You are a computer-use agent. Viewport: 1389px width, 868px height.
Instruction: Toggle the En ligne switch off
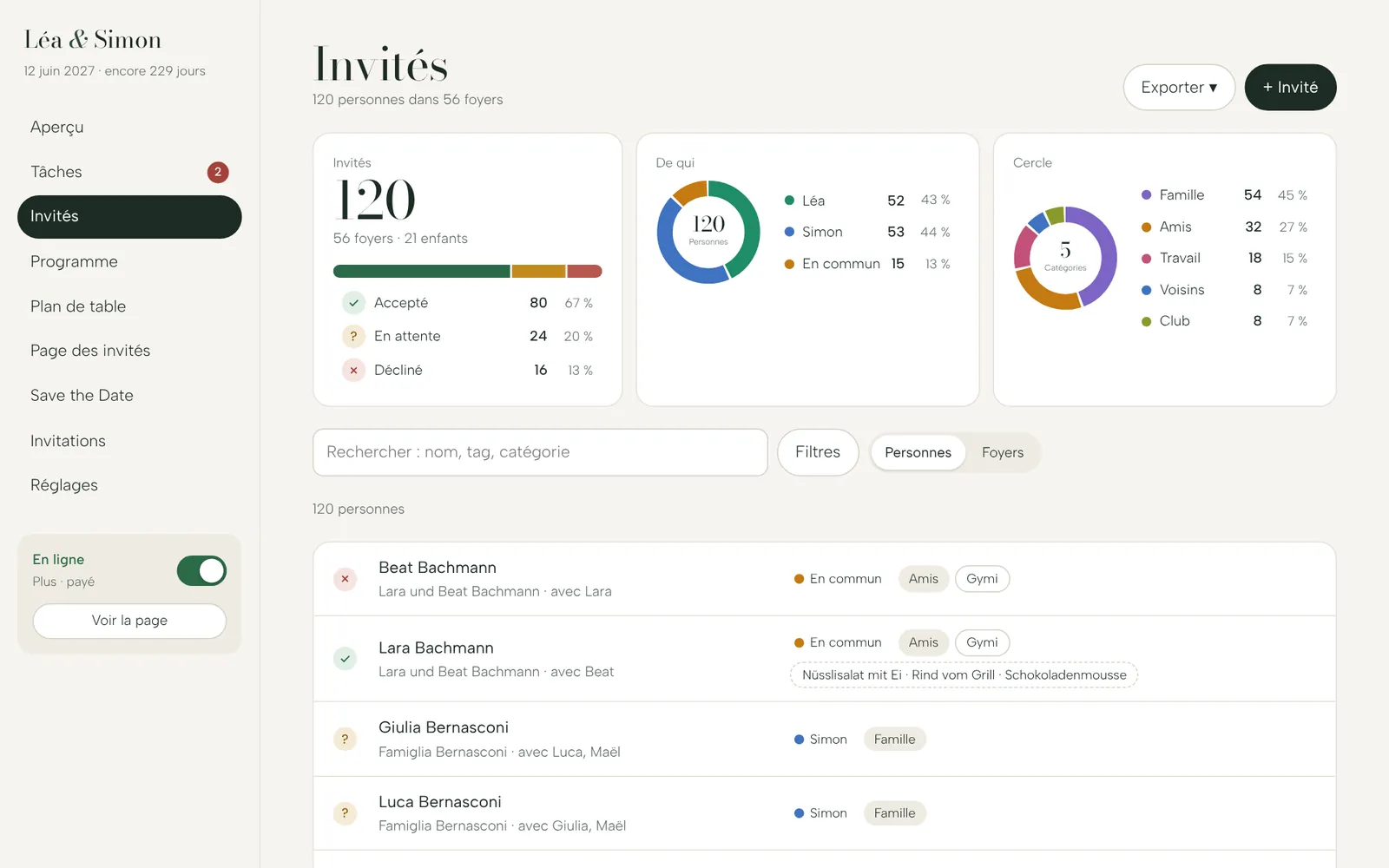click(201, 571)
